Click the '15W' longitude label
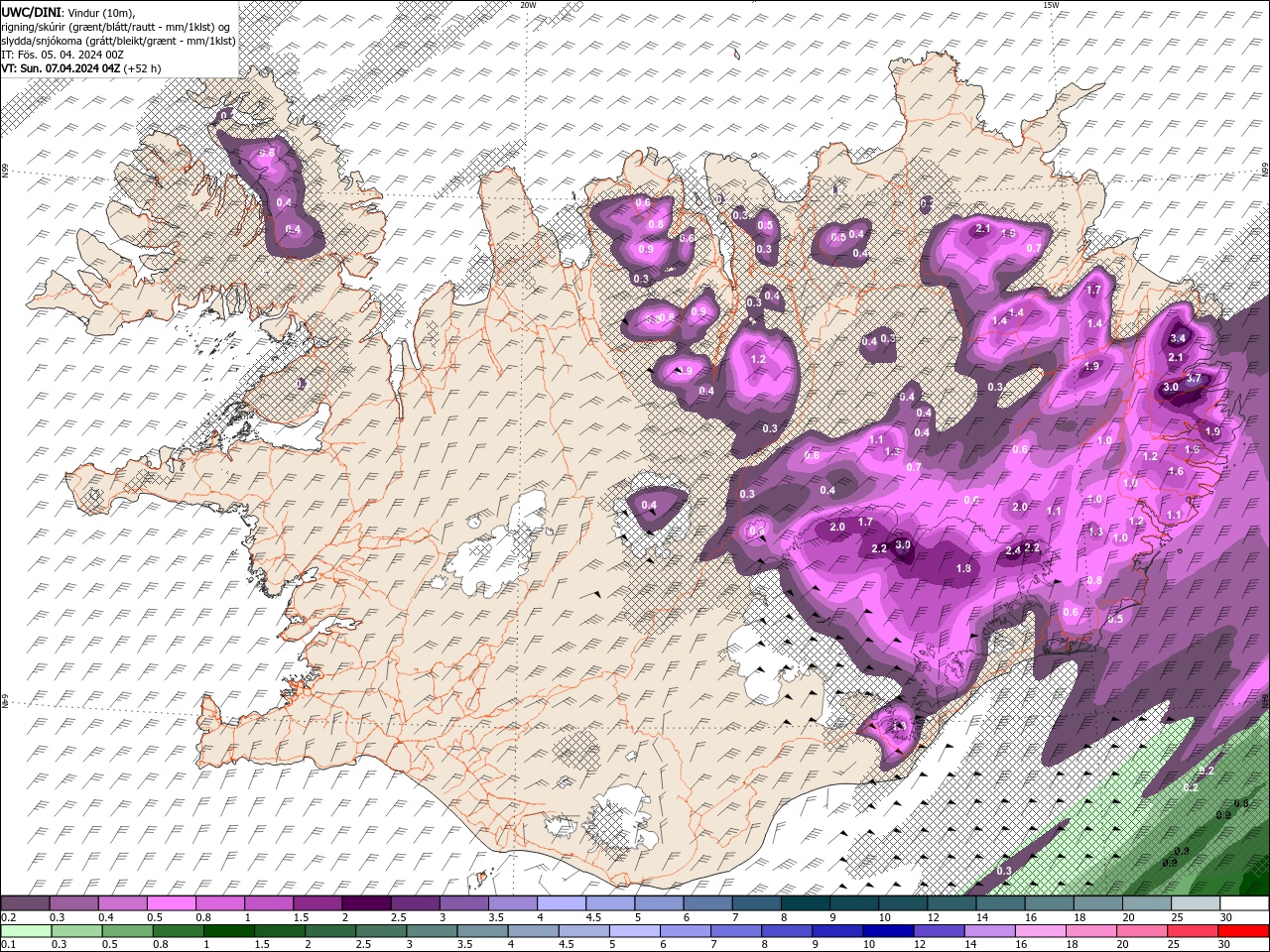This screenshot has width=1270, height=952. pyautogui.click(x=1051, y=5)
